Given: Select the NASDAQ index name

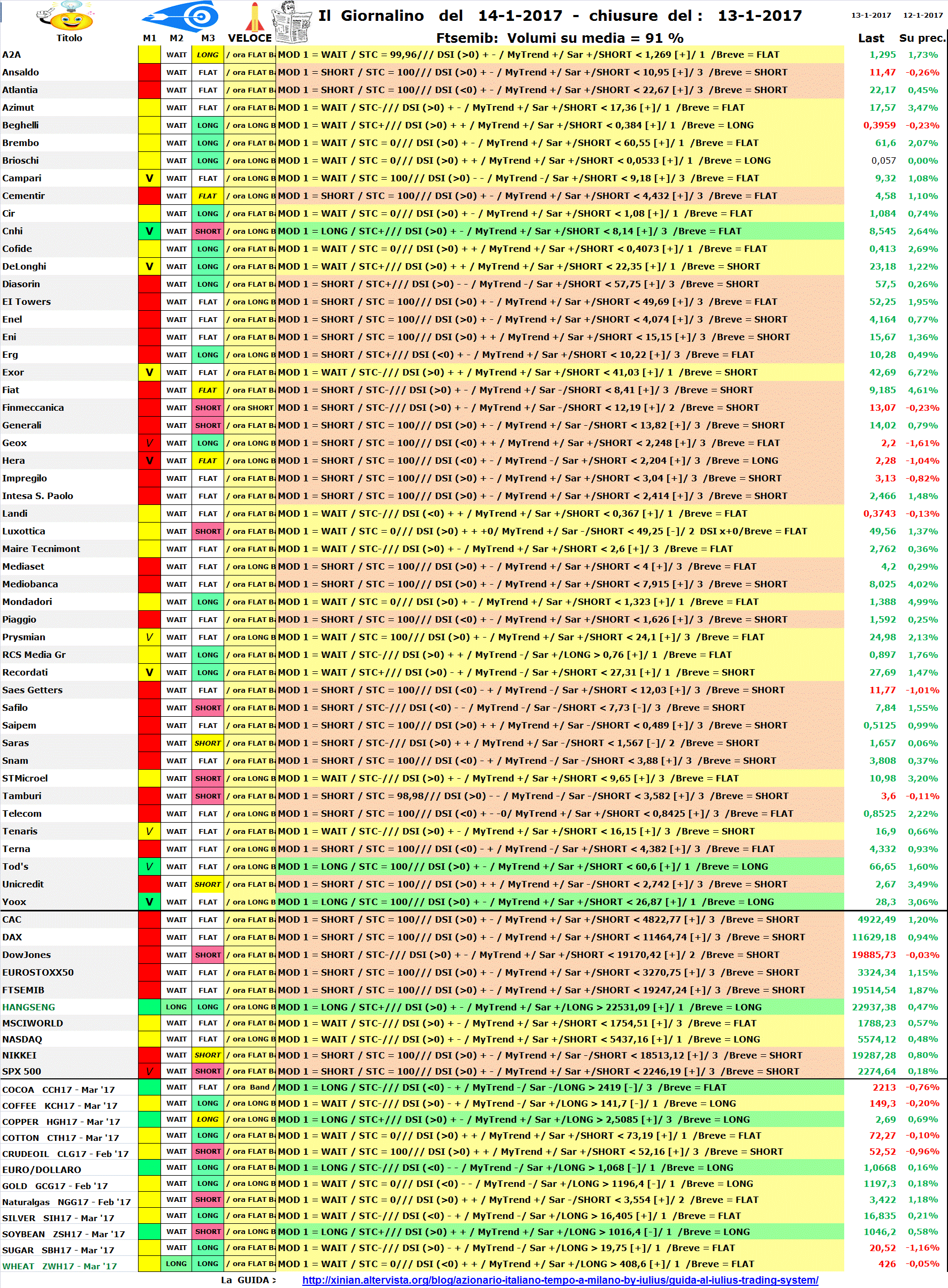Looking at the screenshot, I should (x=22, y=1039).
